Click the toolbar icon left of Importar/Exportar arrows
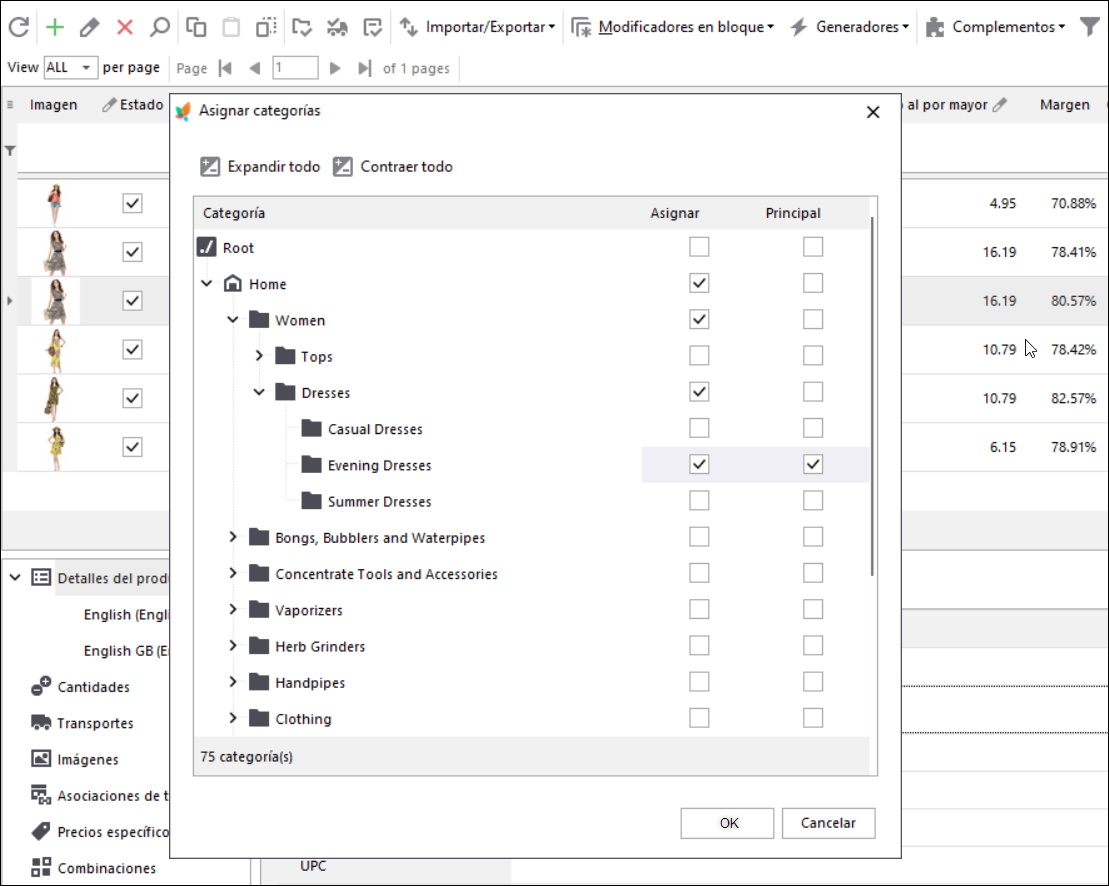Screen dimensions: 1109x886 (372, 27)
